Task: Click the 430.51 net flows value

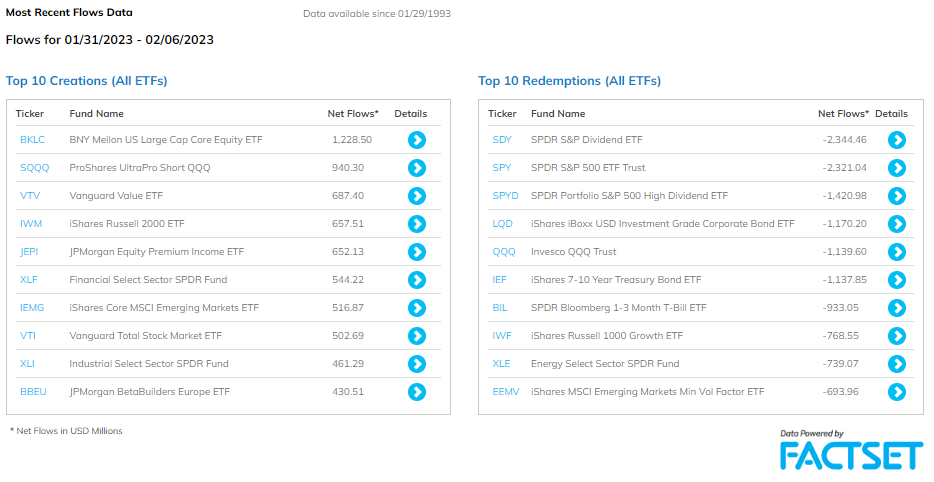Action: pyautogui.click(x=348, y=392)
